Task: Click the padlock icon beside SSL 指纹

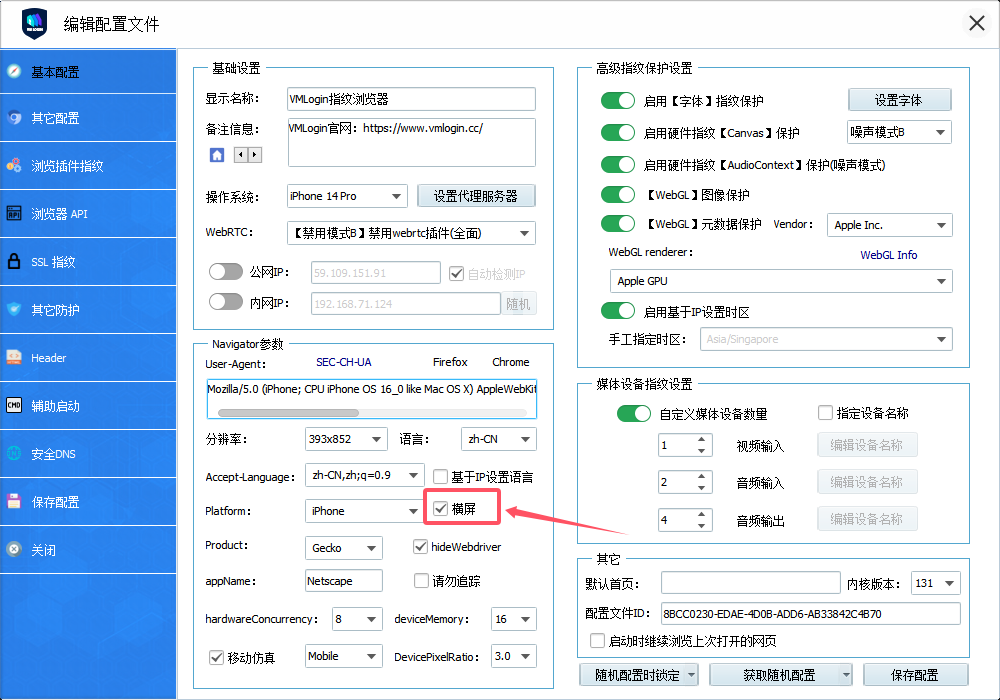Action: point(15,261)
